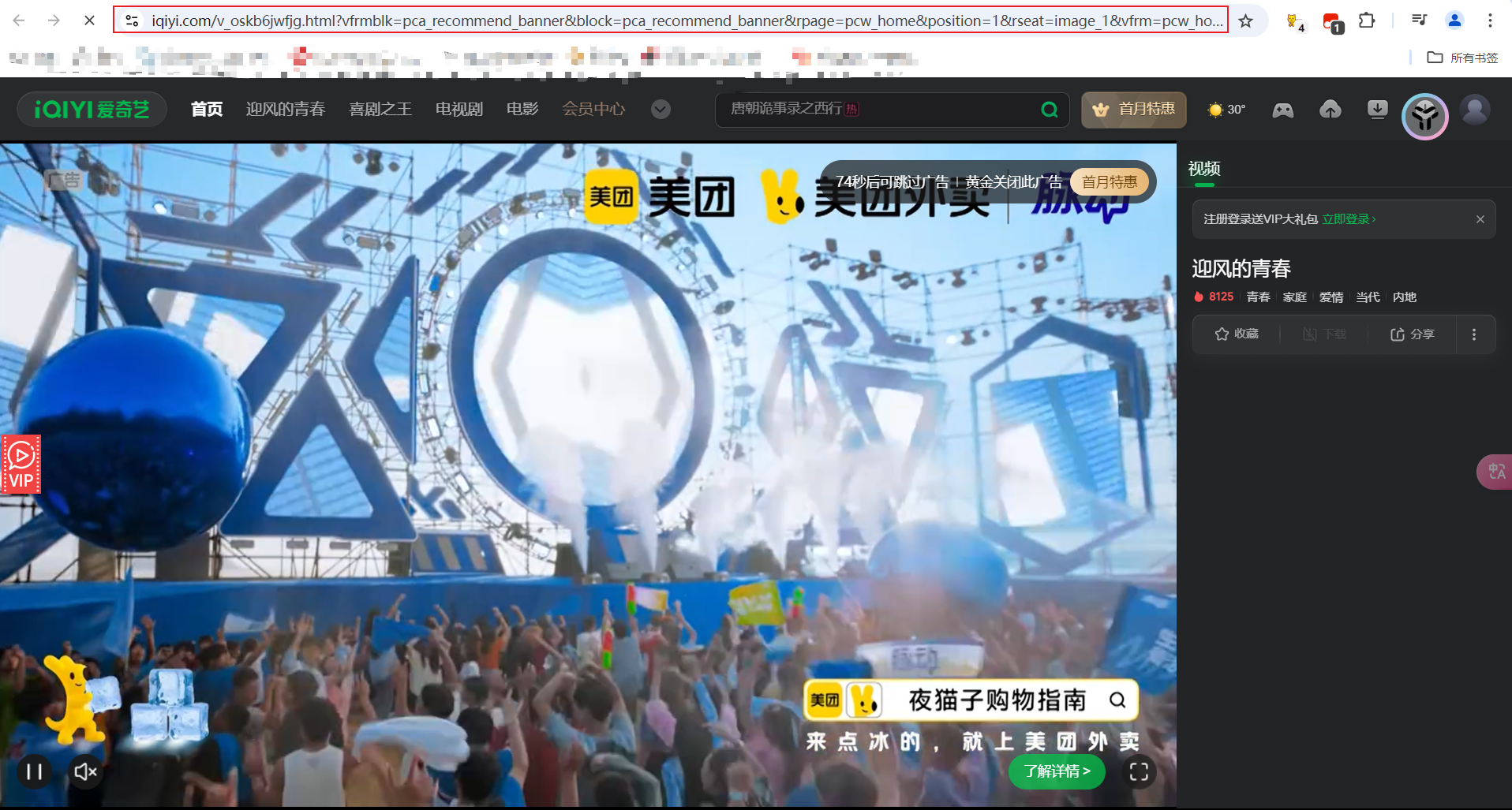The width and height of the screenshot is (1512, 810).
Task: Go forward in browser history
Action: [54, 21]
